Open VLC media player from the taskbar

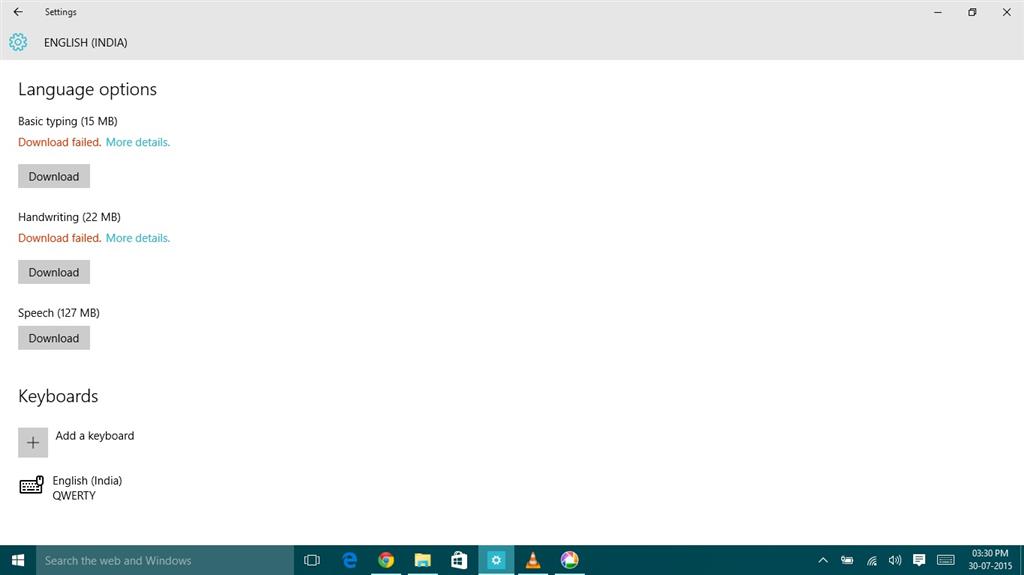click(x=533, y=561)
